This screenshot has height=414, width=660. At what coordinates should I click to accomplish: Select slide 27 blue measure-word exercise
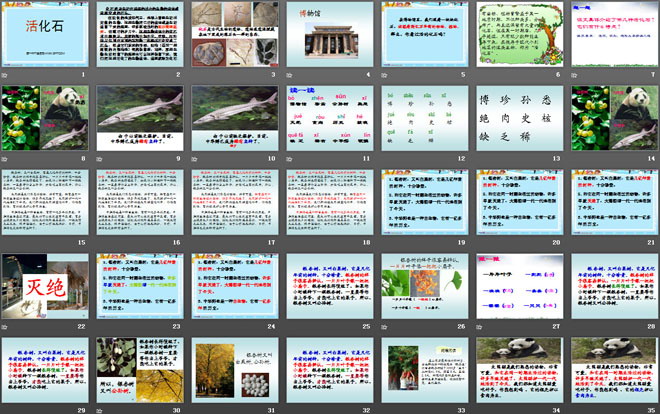tap(520, 286)
